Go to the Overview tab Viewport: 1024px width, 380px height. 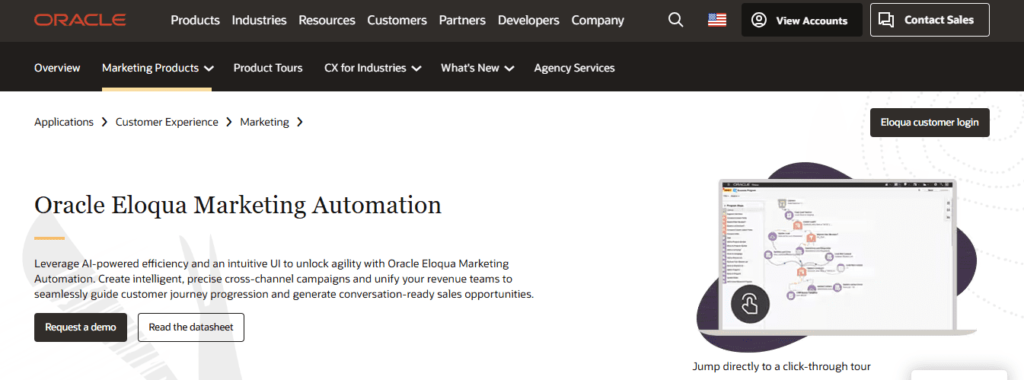point(57,68)
